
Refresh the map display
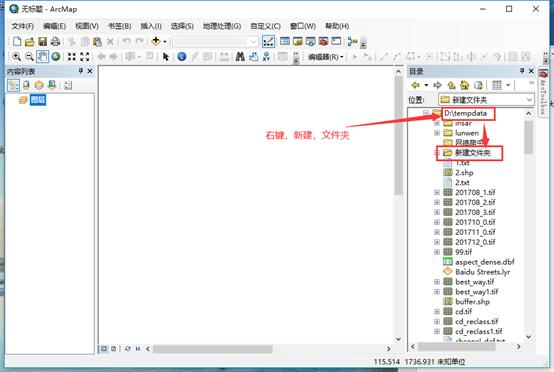(x=128, y=349)
